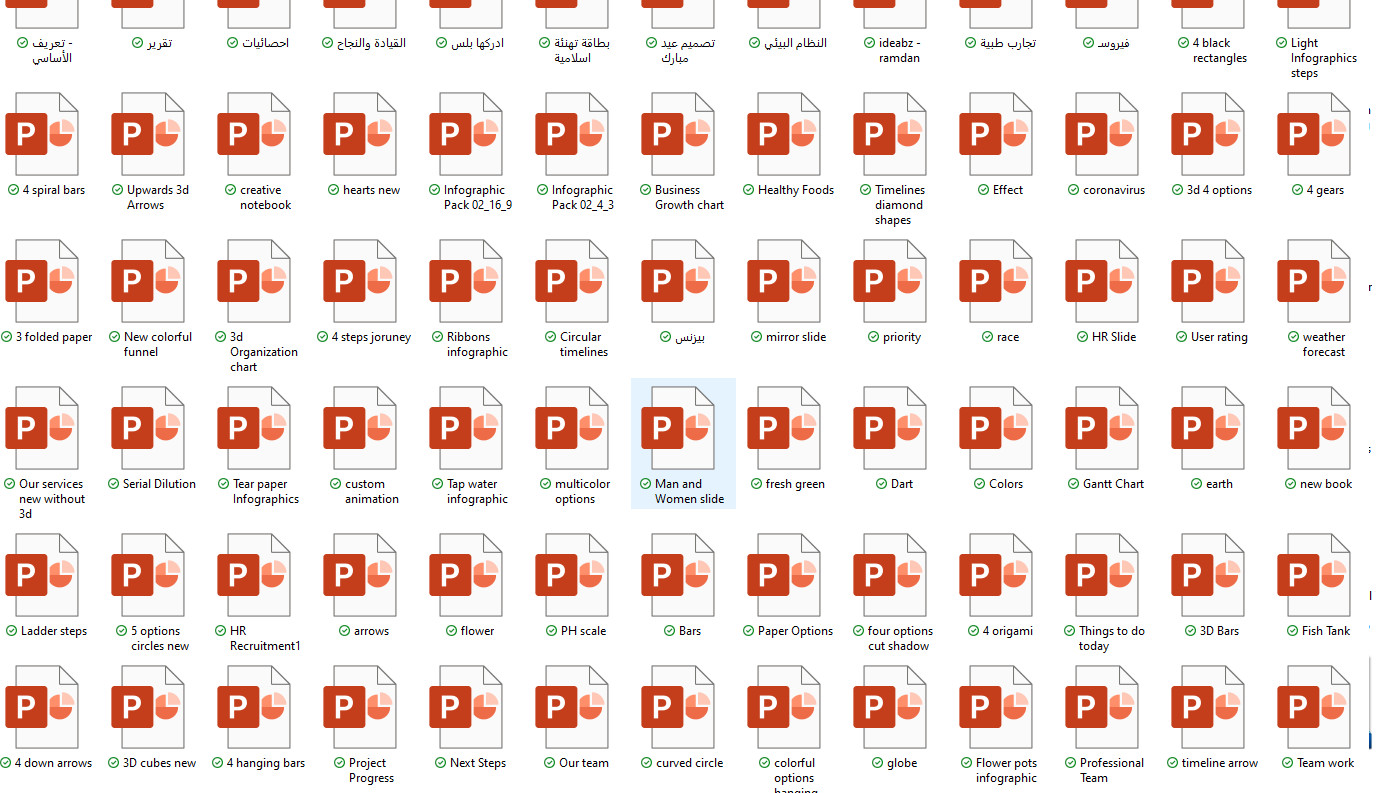The image size is (1386, 793).
Task: Click the Fish Tank presentation icon
Action: [x=1314, y=575]
